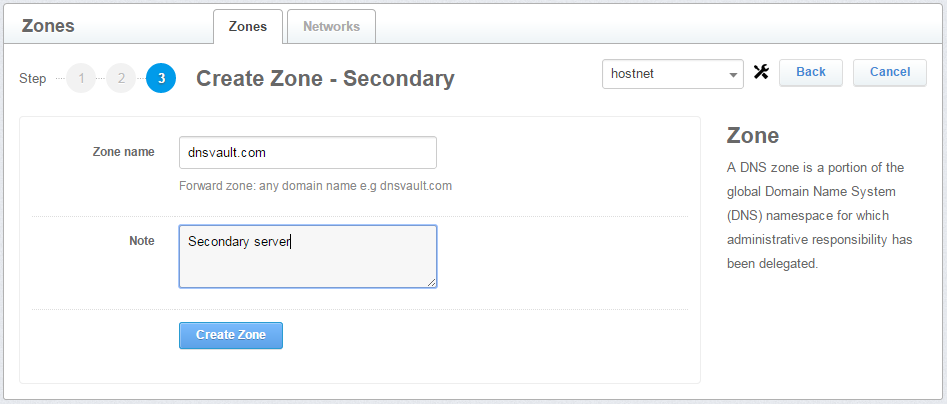The width and height of the screenshot is (947, 404).
Task: Go to wizard step 1 circle
Action: coord(81,78)
